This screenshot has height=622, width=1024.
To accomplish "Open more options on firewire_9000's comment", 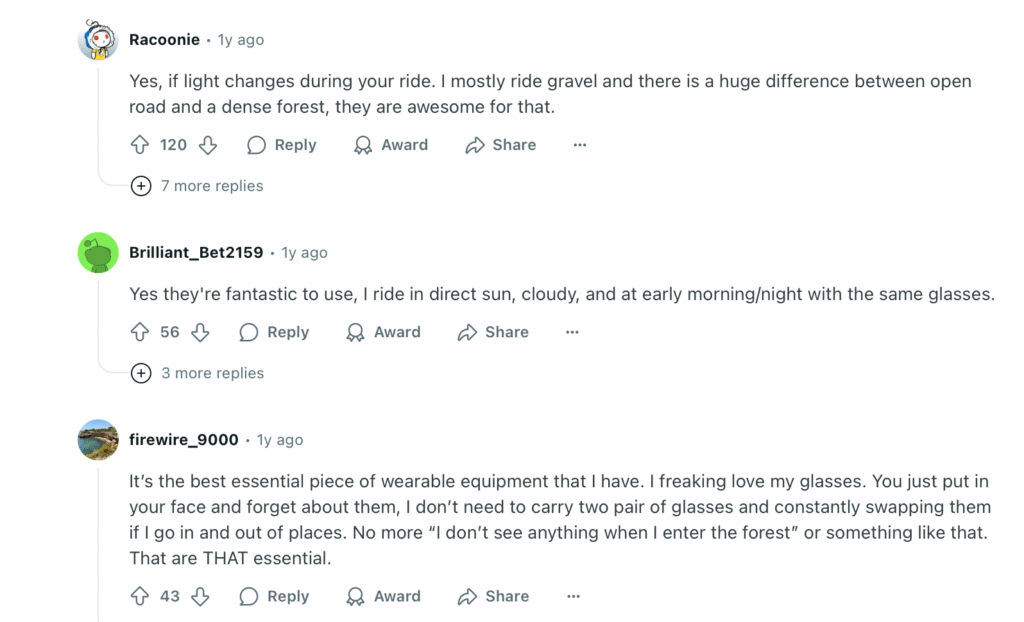I will (x=572, y=596).
